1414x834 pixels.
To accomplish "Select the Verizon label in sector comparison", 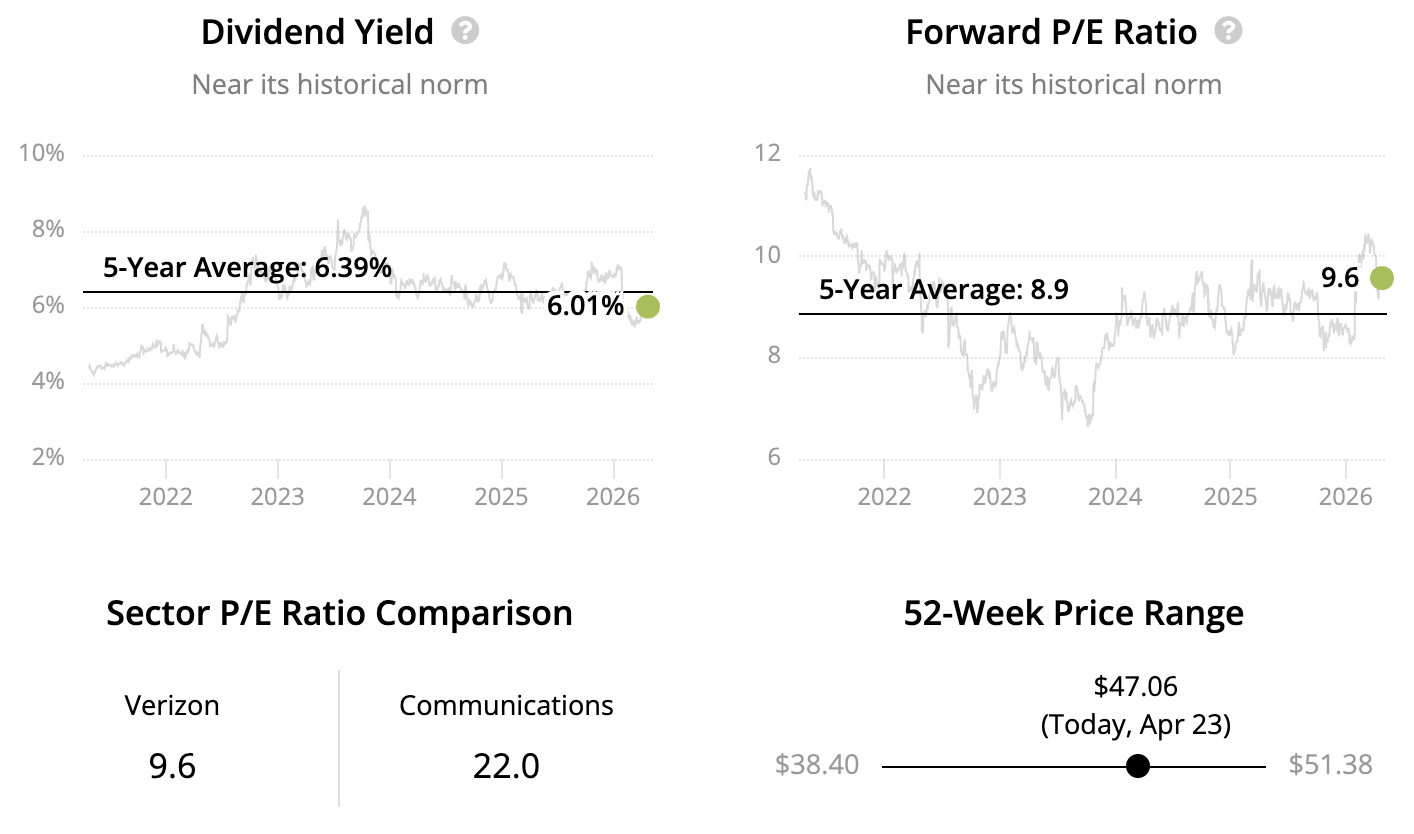I will click(x=172, y=705).
